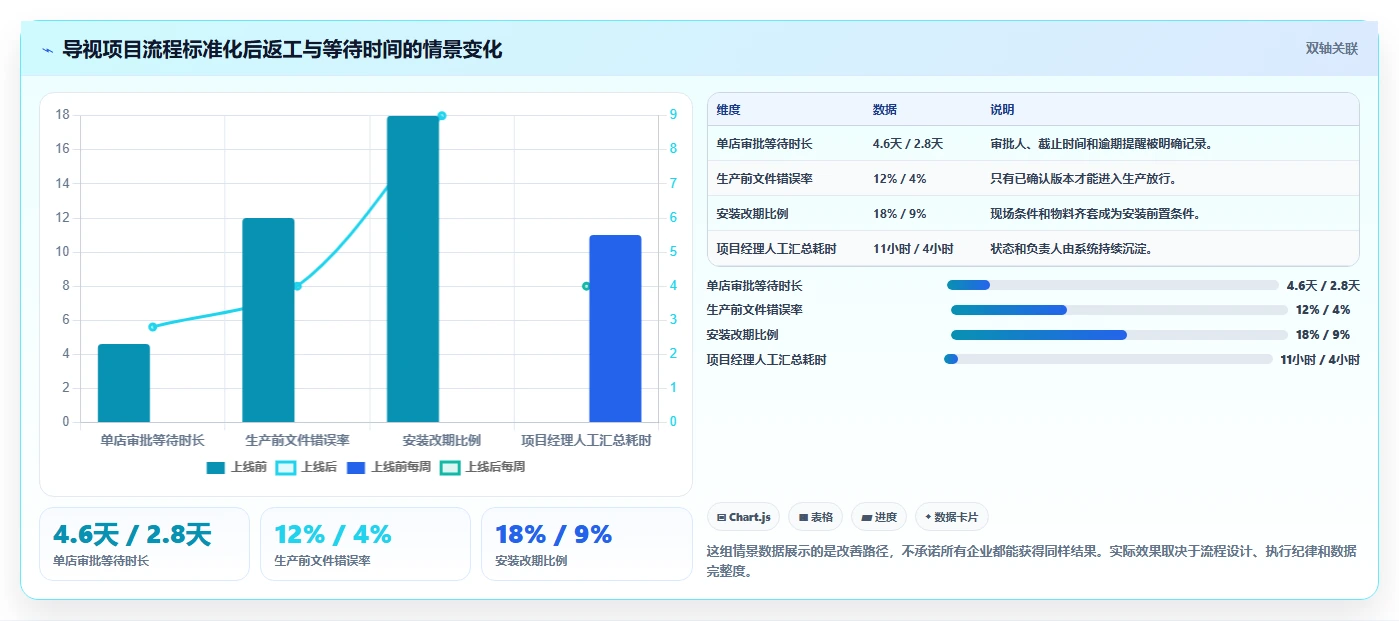1399x621 pixels.
Task: Click the 进度 tag
Action: point(879,517)
